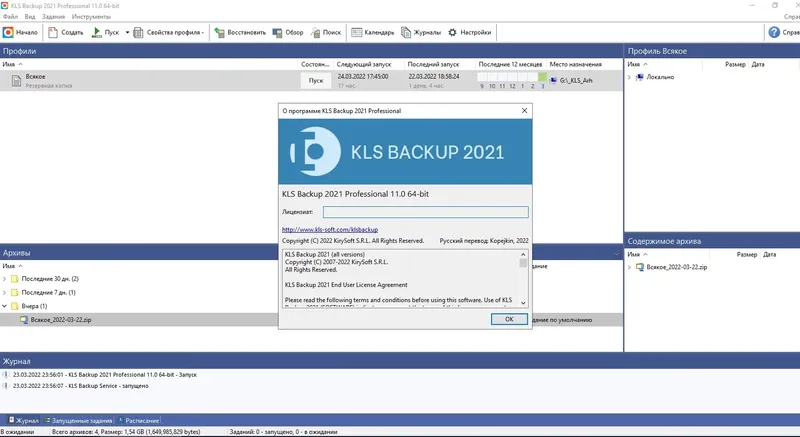The image size is (800, 437).
Task: Create a new profile with Создать
Action: [66, 33]
